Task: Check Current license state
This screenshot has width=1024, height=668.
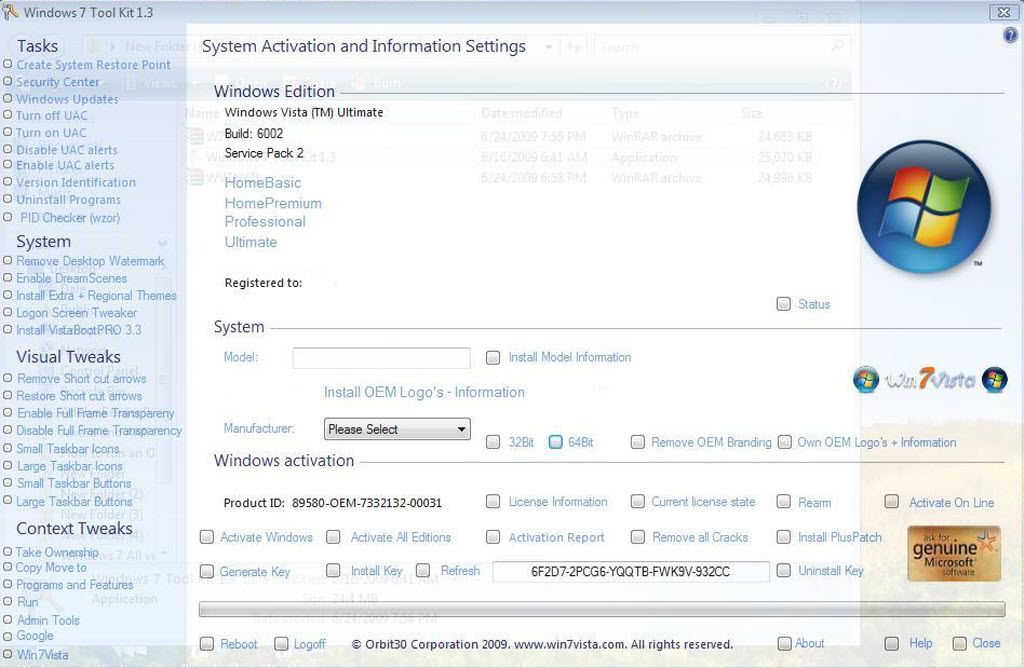Action: click(x=637, y=501)
